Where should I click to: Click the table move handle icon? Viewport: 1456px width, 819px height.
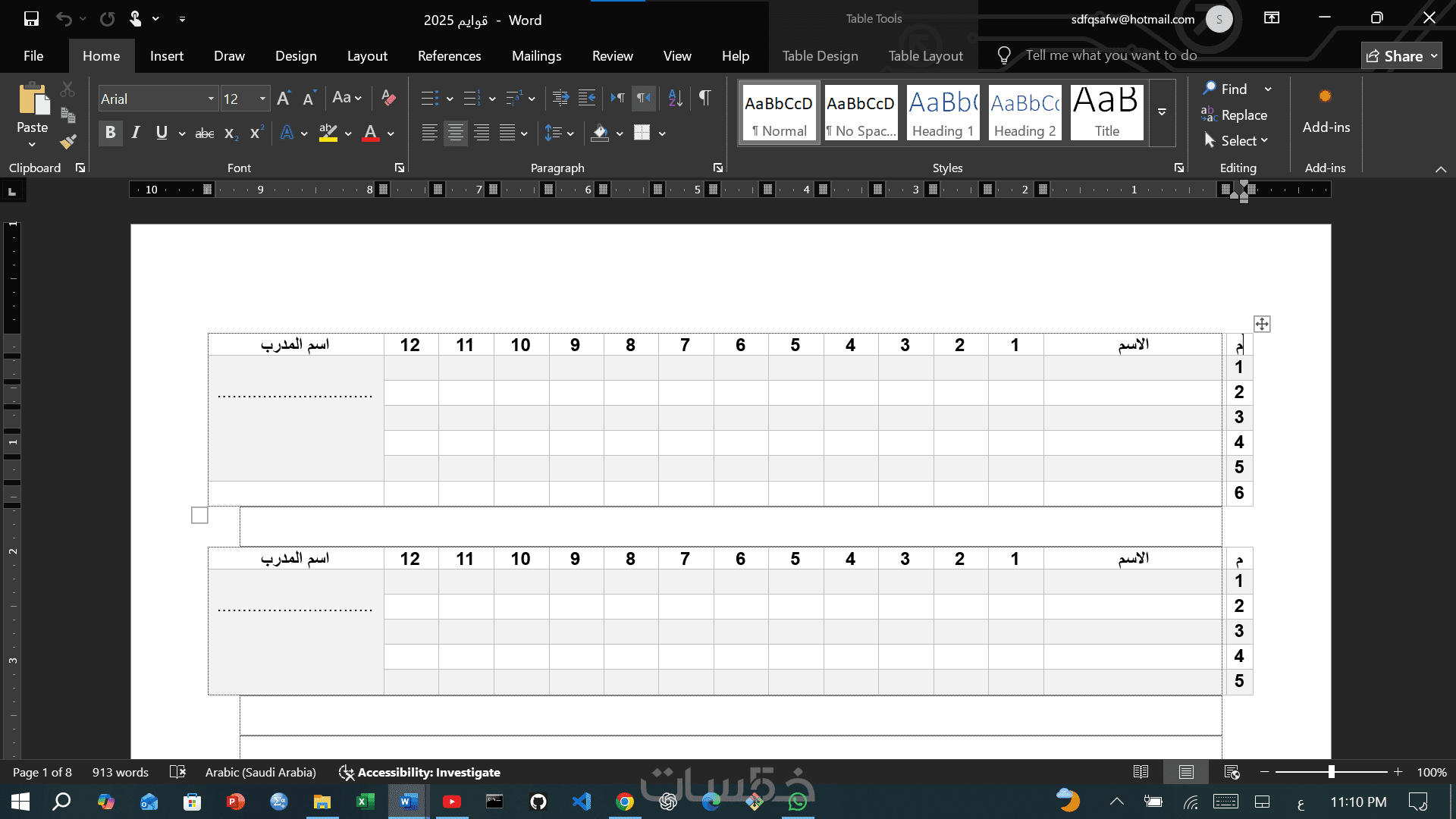click(1262, 324)
